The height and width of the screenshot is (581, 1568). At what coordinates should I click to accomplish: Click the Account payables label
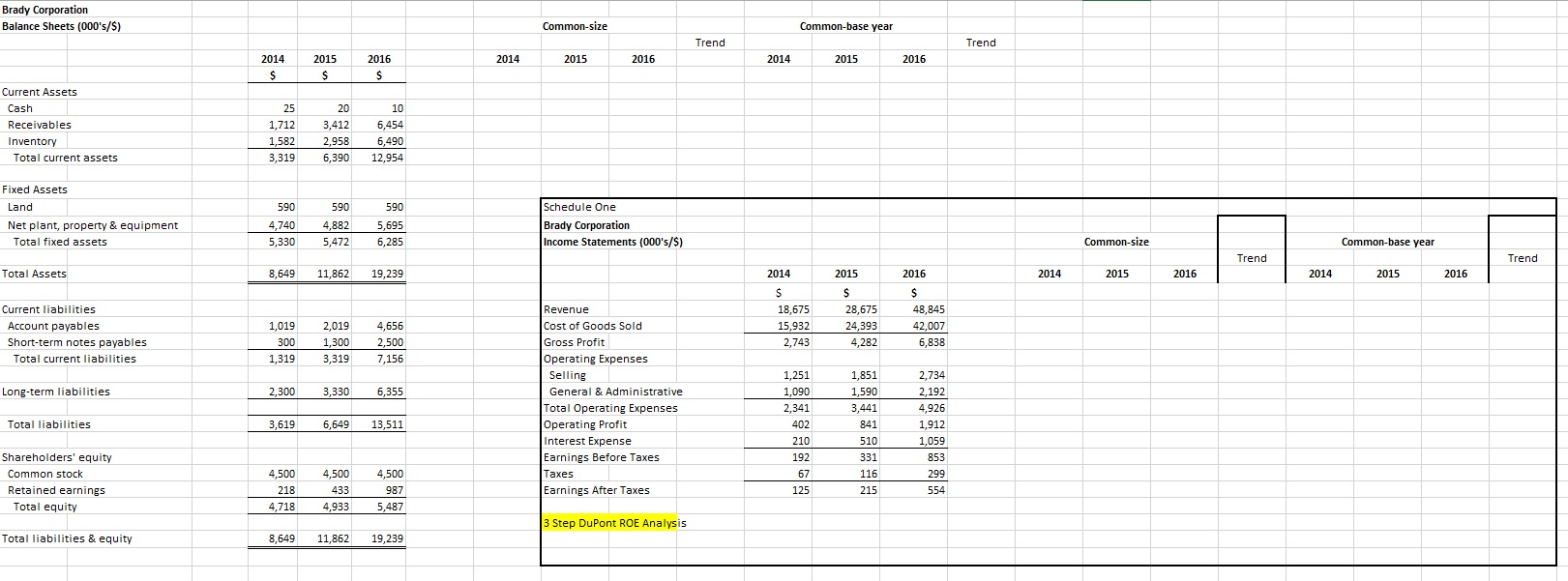pos(53,326)
